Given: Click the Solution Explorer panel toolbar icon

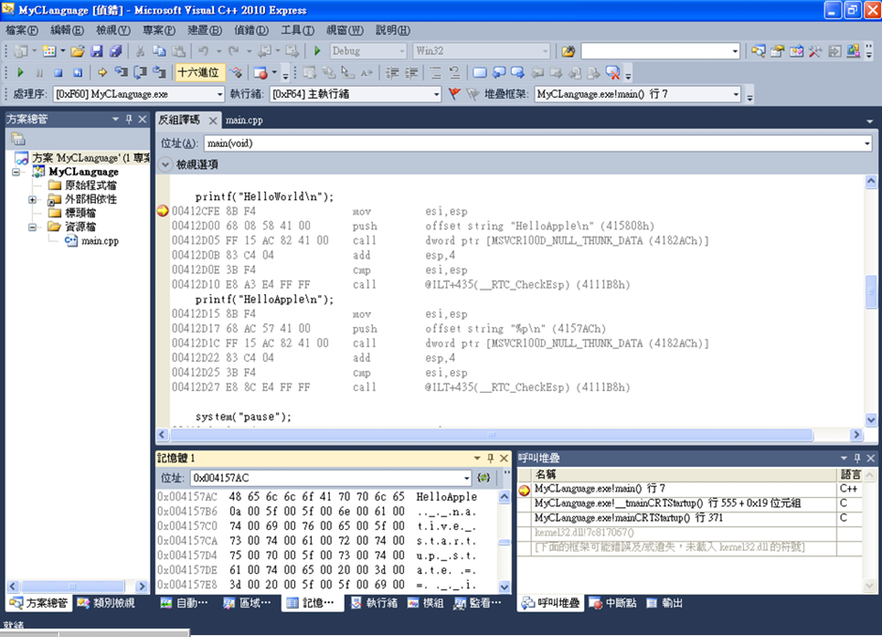Looking at the screenshot, I should click(x=18, y=138).
